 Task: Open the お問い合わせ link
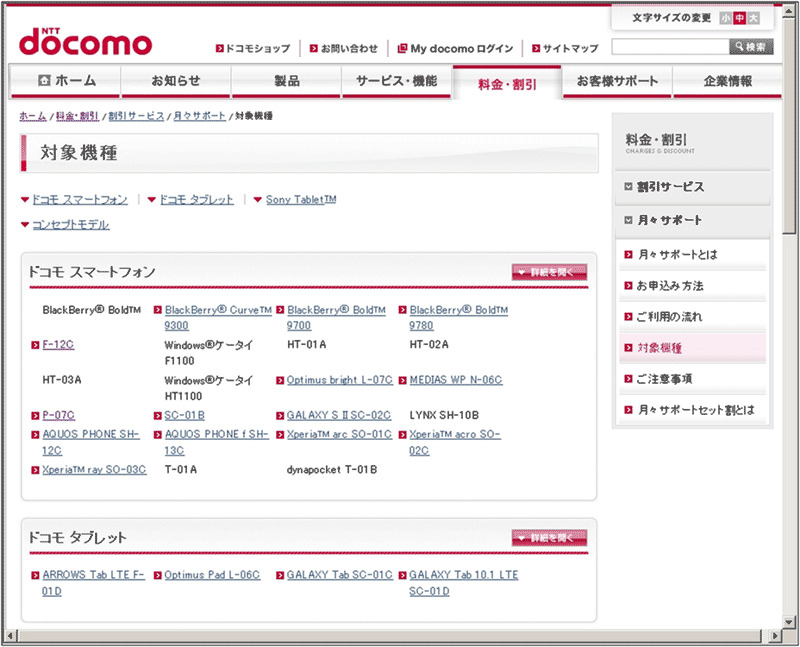[344, 48]
